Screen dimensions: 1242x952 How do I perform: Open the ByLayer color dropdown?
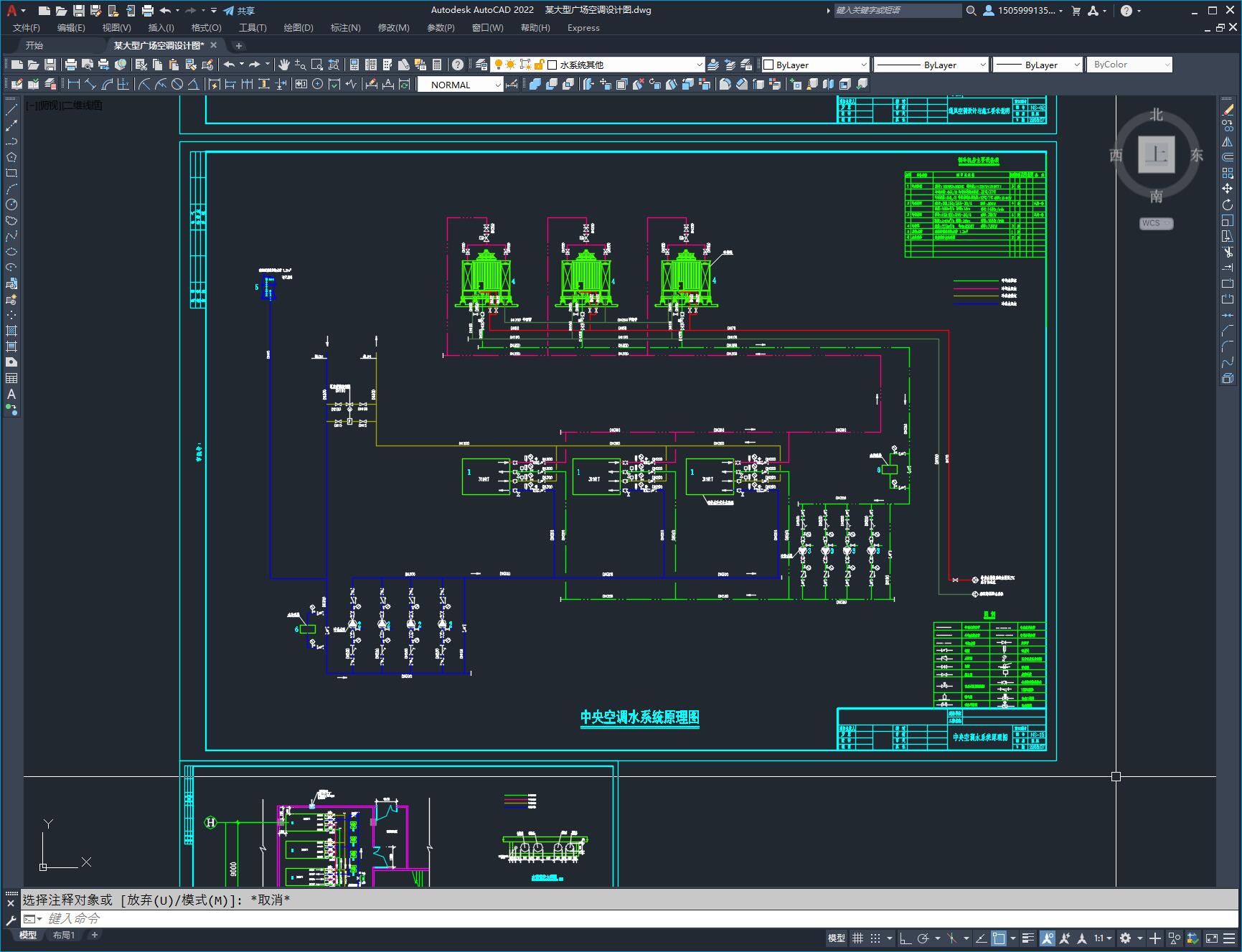point(815,65)
